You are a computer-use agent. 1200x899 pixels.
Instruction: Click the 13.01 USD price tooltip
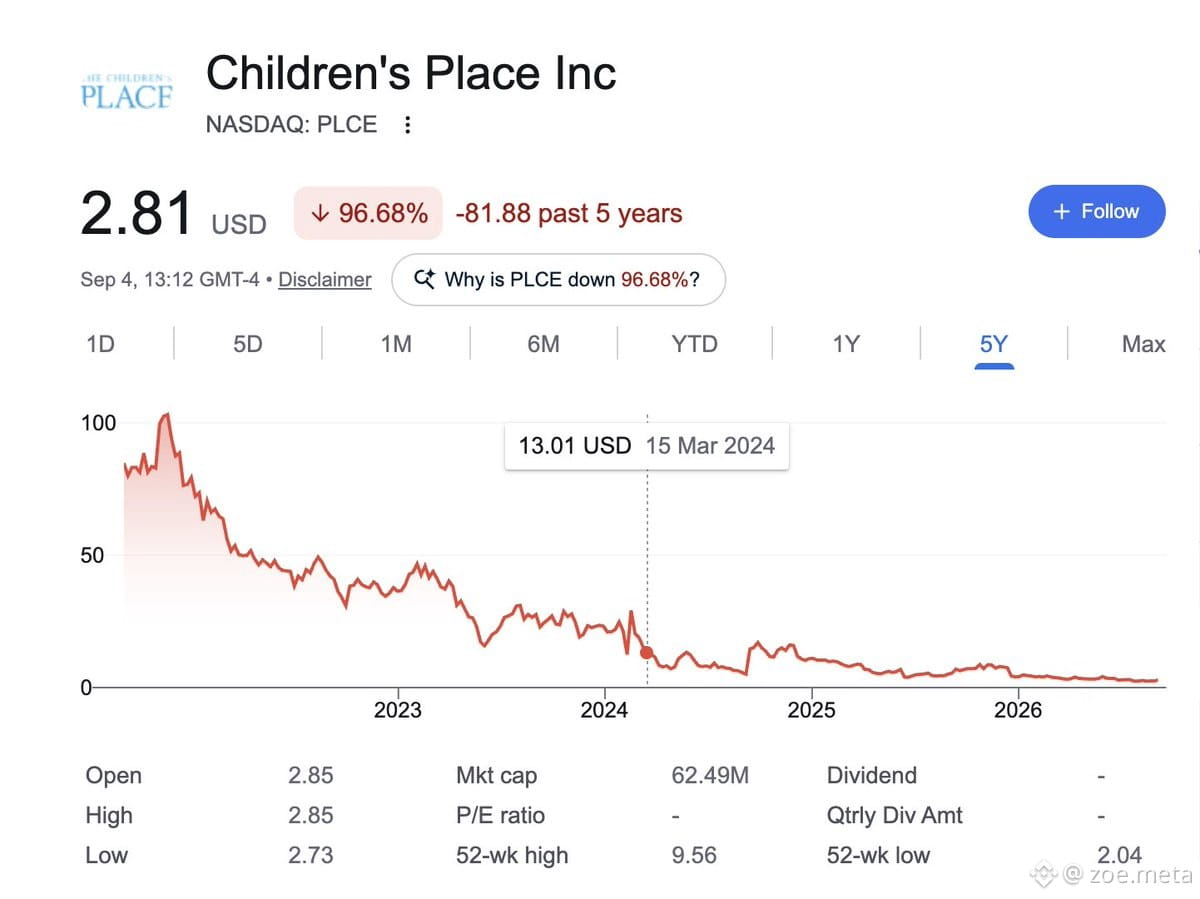click(x=647, y=445)
